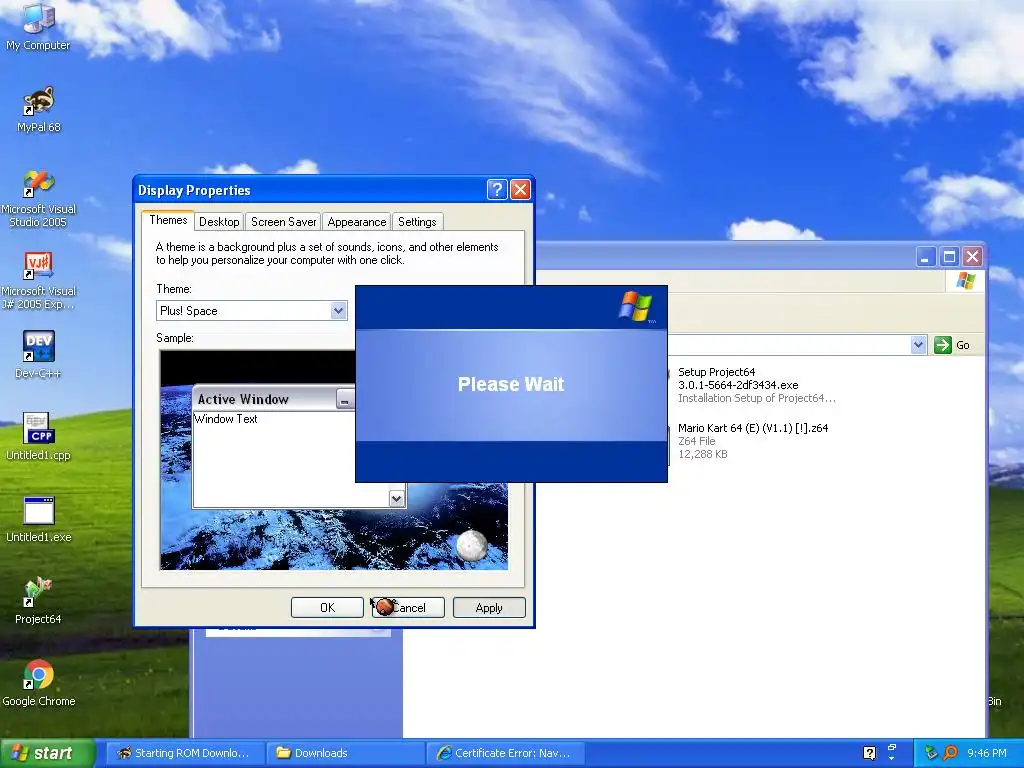Close the Display Properties dialog

[520, 189]
